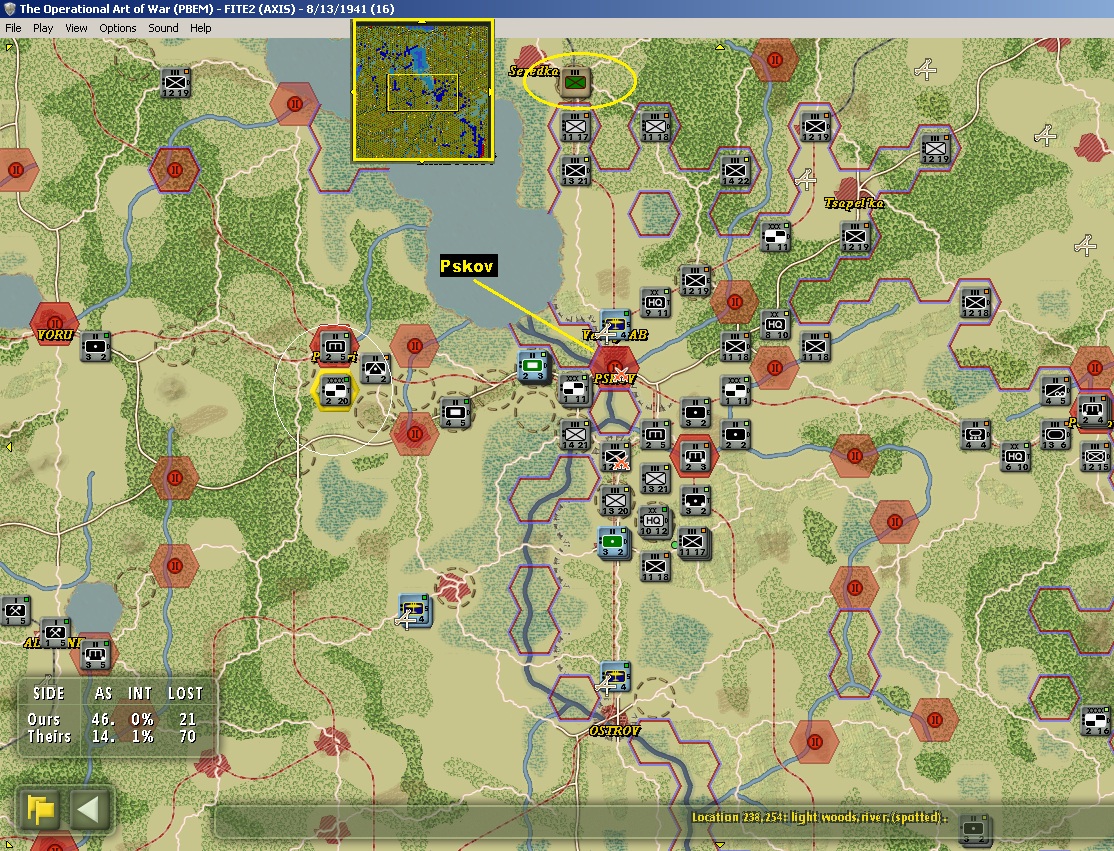
Task: Select the air unit counter north of Pskov
Action: 614,325
